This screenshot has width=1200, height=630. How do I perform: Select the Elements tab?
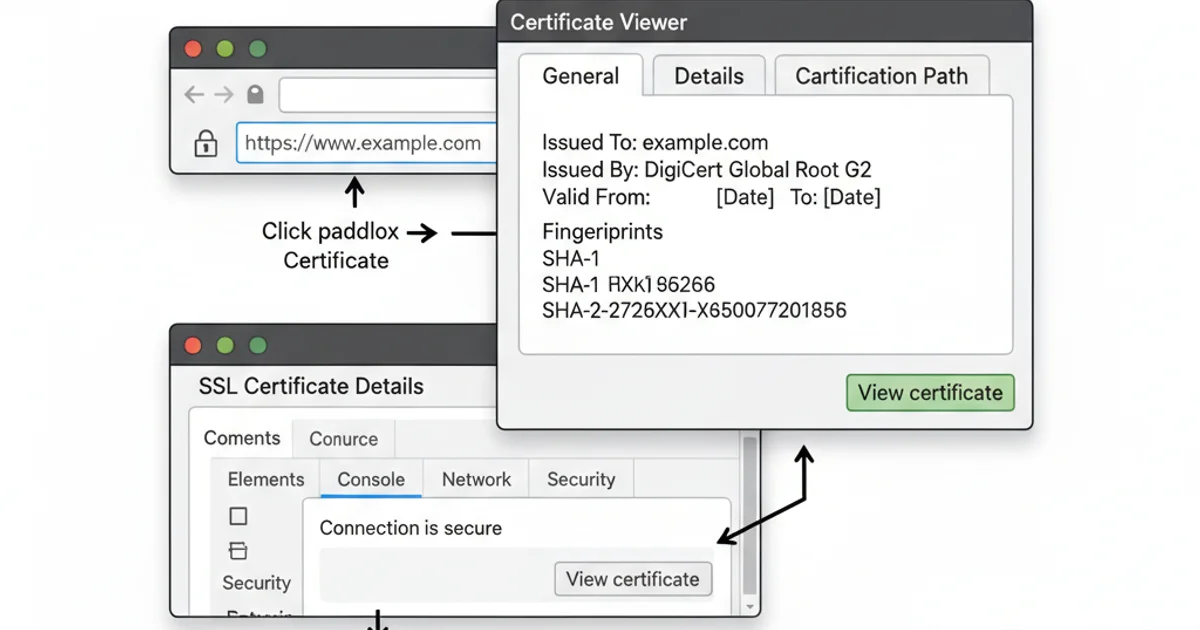[x=266, y=479]
